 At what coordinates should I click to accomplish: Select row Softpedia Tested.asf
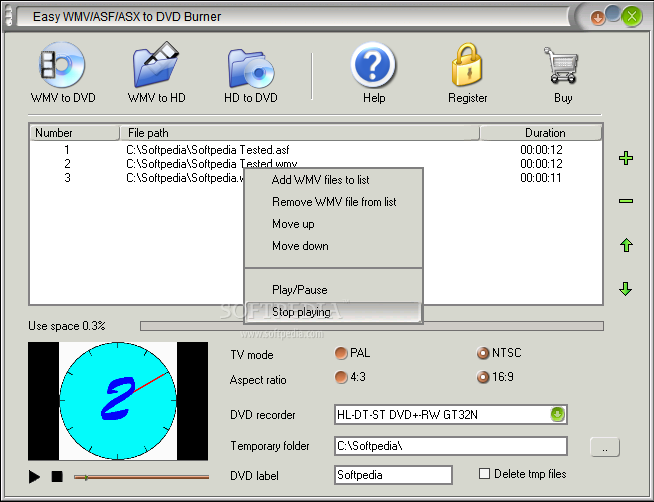(316, 150)
